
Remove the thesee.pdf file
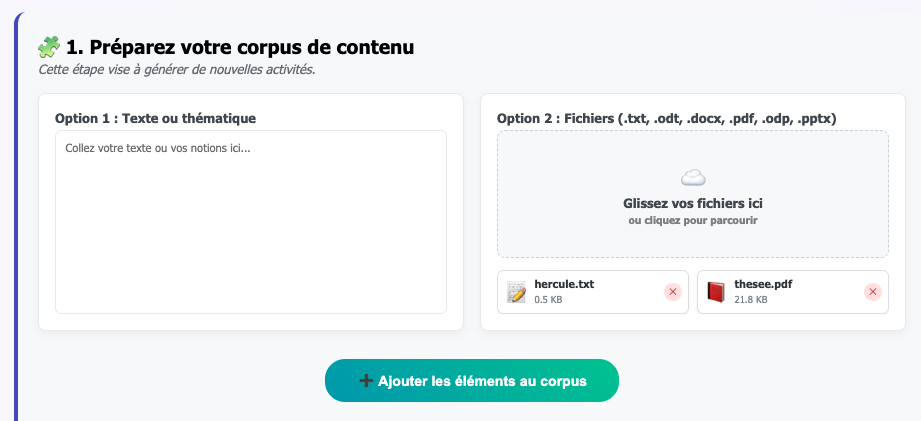click(872, 292)
